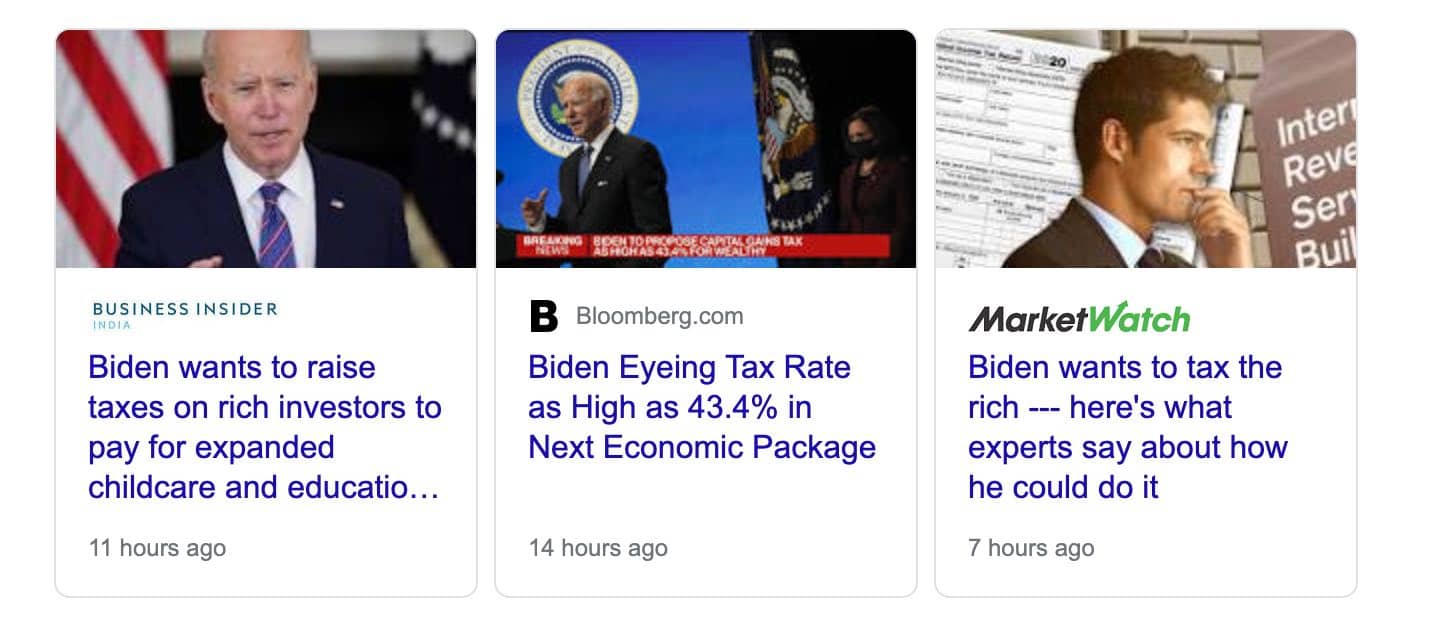Click the tax form in the MarketWatch thumbnail
The width and height of the screenshot is (1446, 618).
(x=1000, y=150)
